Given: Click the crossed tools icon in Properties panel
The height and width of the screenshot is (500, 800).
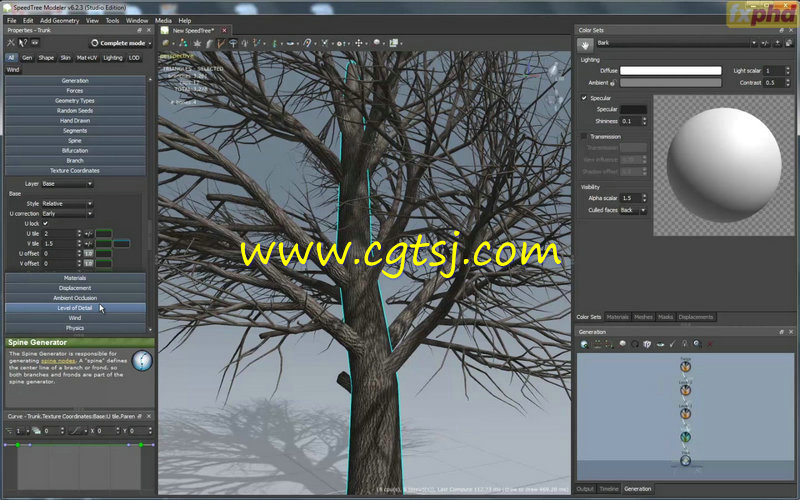Looking at the screenshot, I should tap(10, 43).
